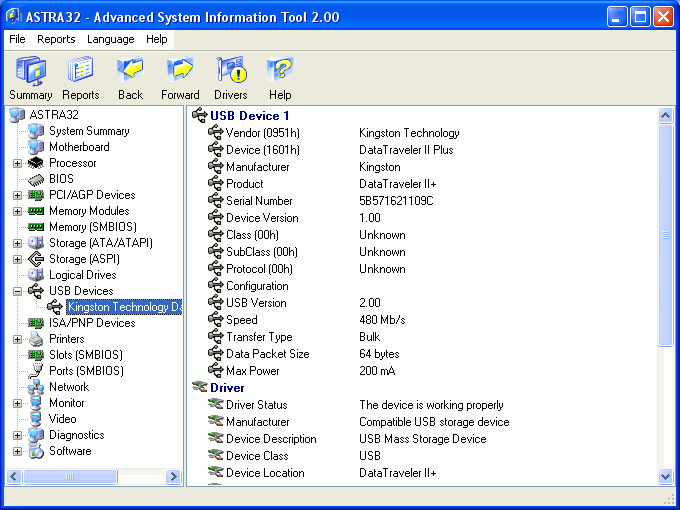This screenshot has height=510, width=680.
Task: Click the Reports toolbar icon
Action: 81,70
